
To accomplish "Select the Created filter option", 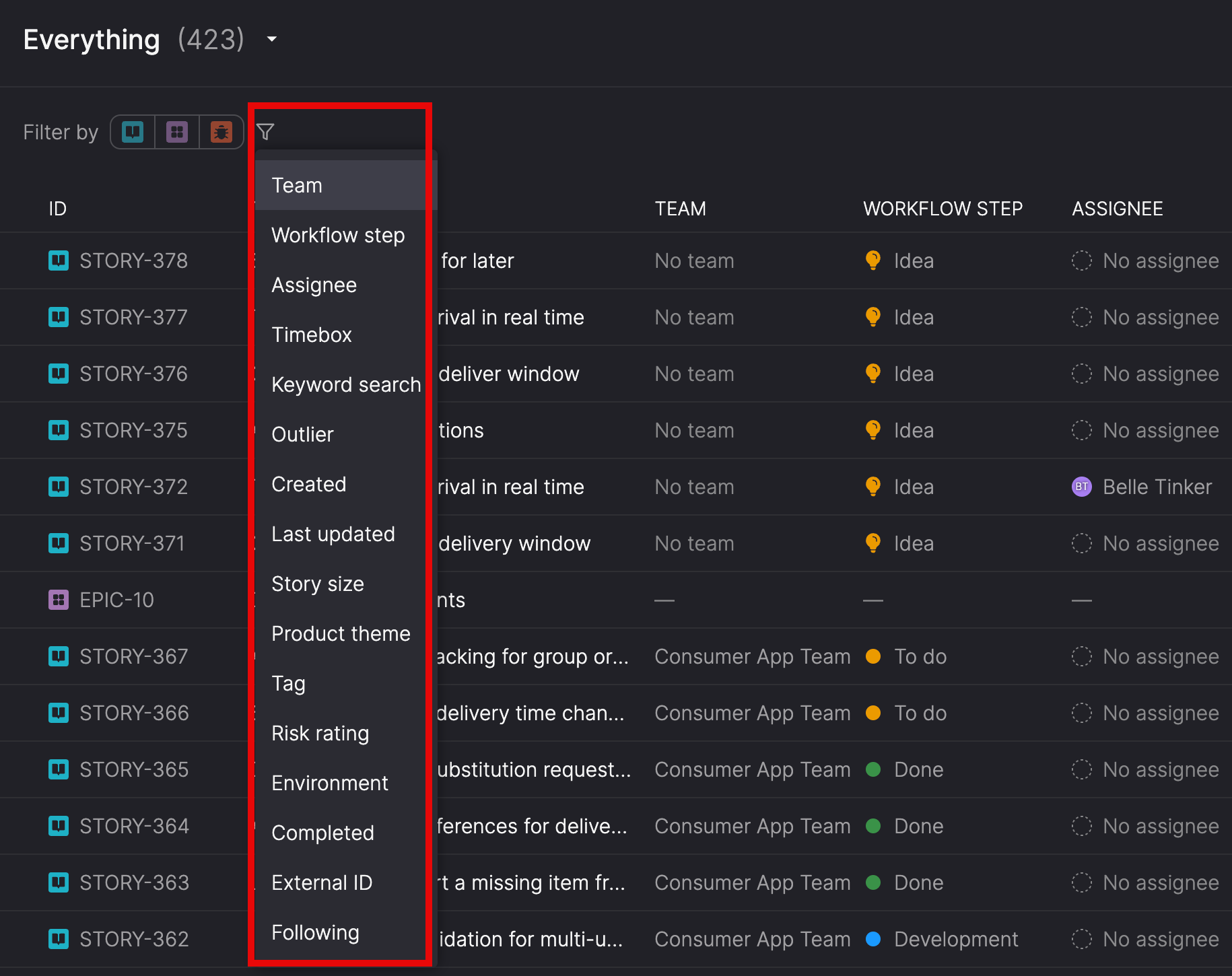I will pyautogui.click(x=346, y=484).
